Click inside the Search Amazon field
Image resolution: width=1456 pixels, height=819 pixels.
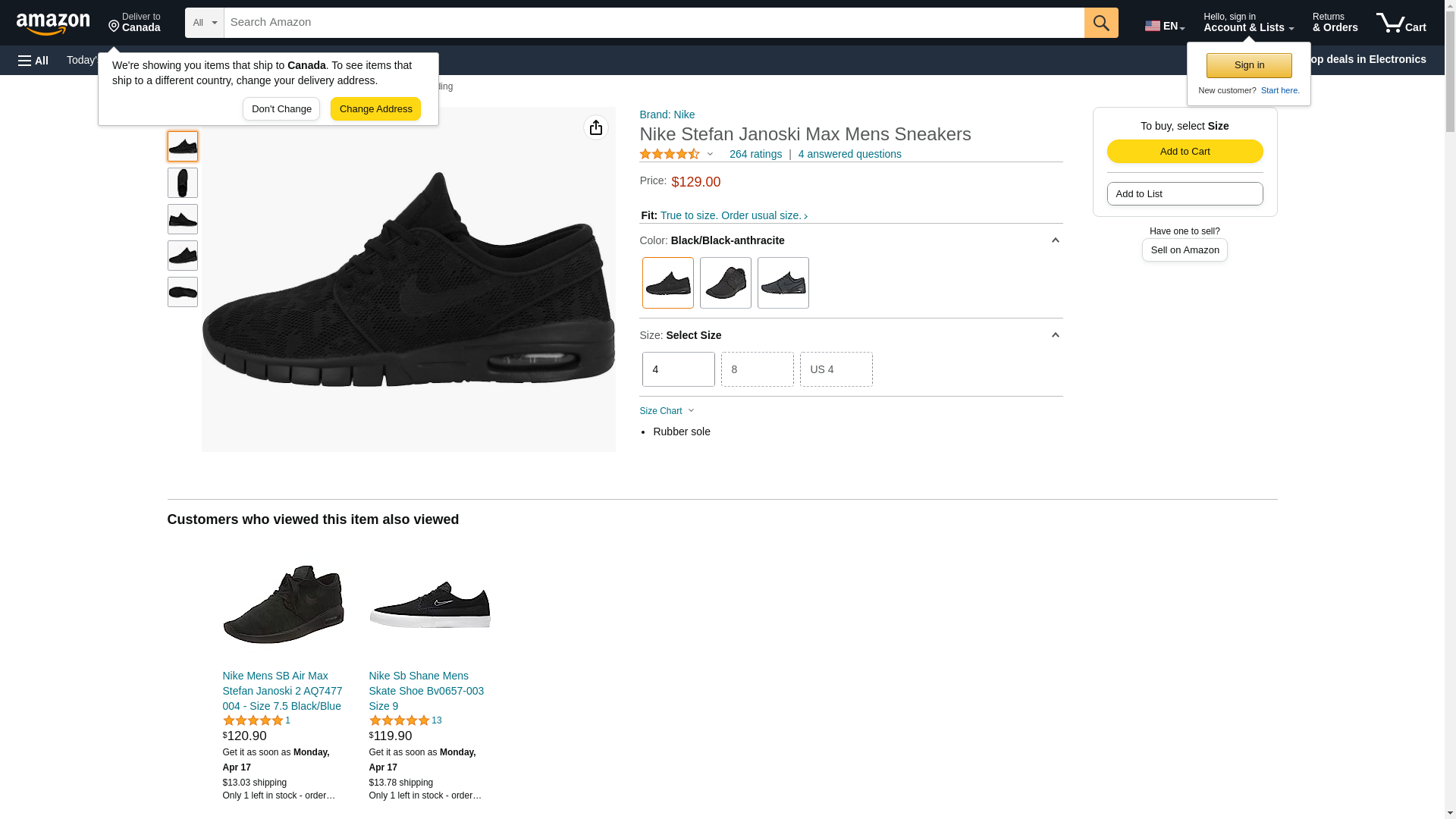click(x=652, y=23)
